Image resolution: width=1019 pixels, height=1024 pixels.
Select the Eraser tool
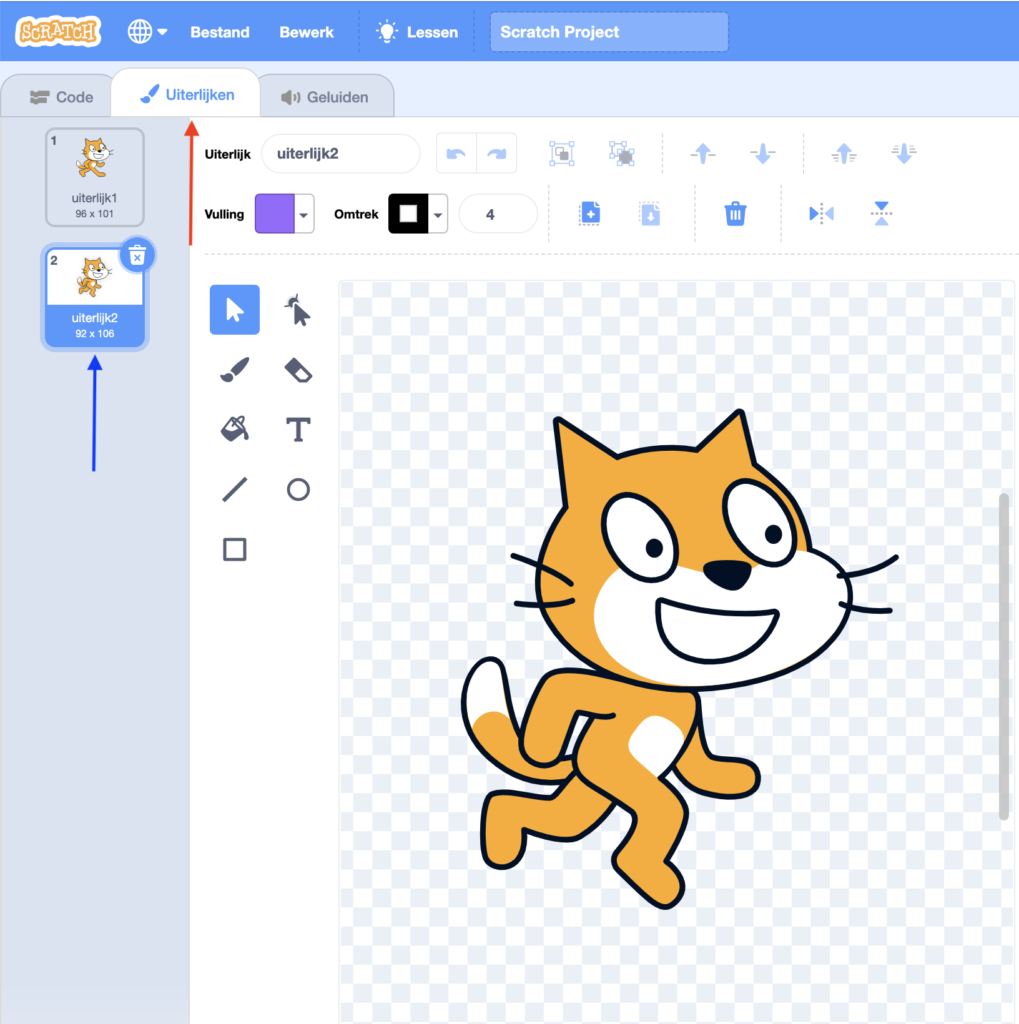tap(298, 370)
